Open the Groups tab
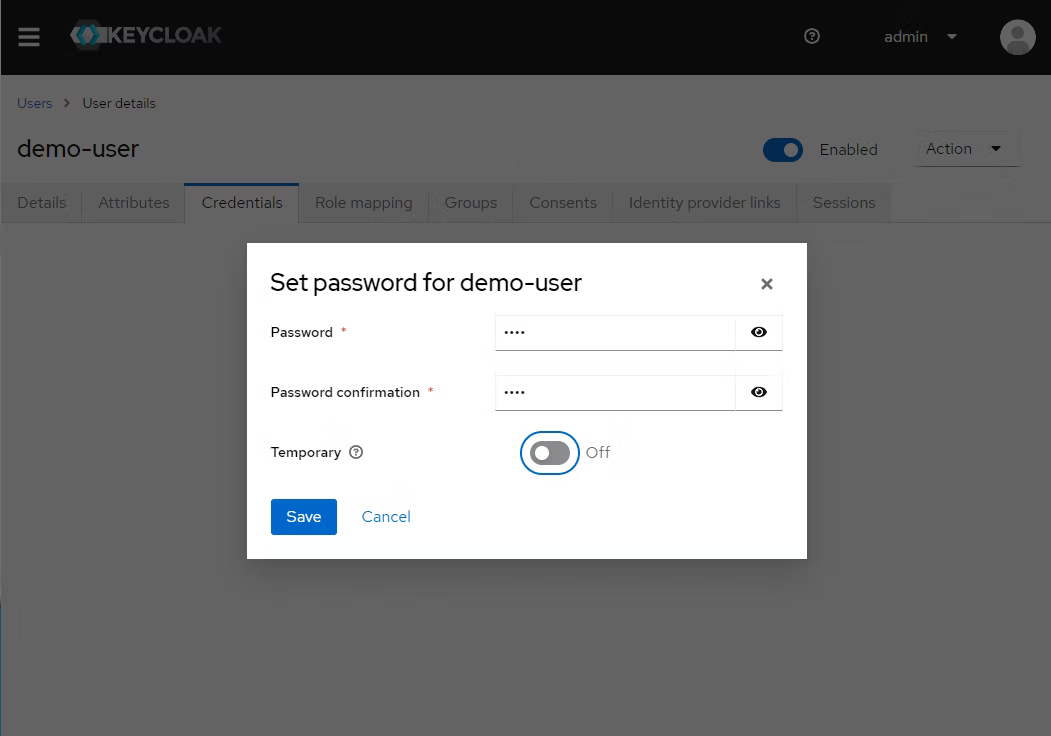1051x736 pixels. point(470,203)
